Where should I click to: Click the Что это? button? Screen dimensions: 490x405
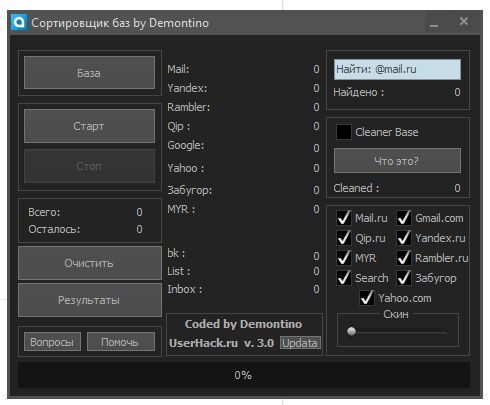tap(397, 161)
